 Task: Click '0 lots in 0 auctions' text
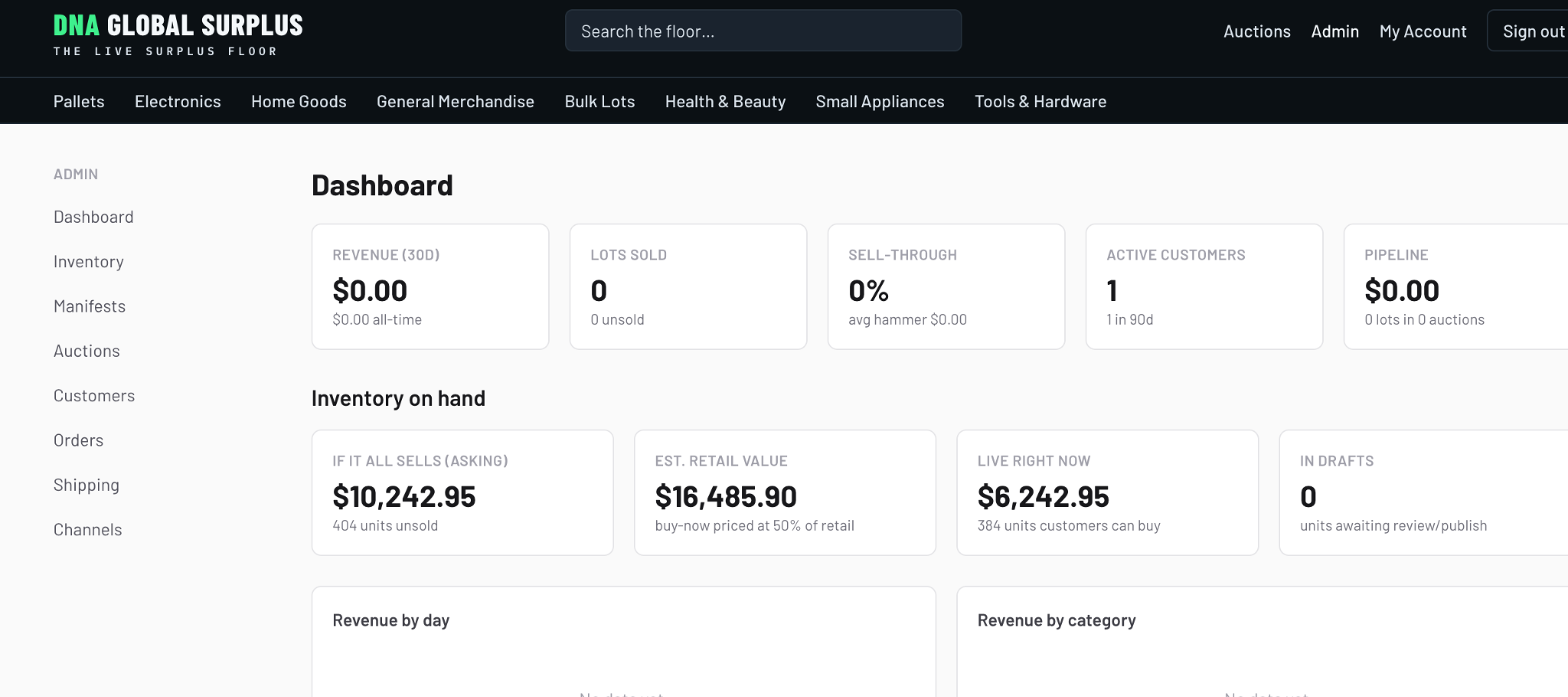[x=1424, y=319]
